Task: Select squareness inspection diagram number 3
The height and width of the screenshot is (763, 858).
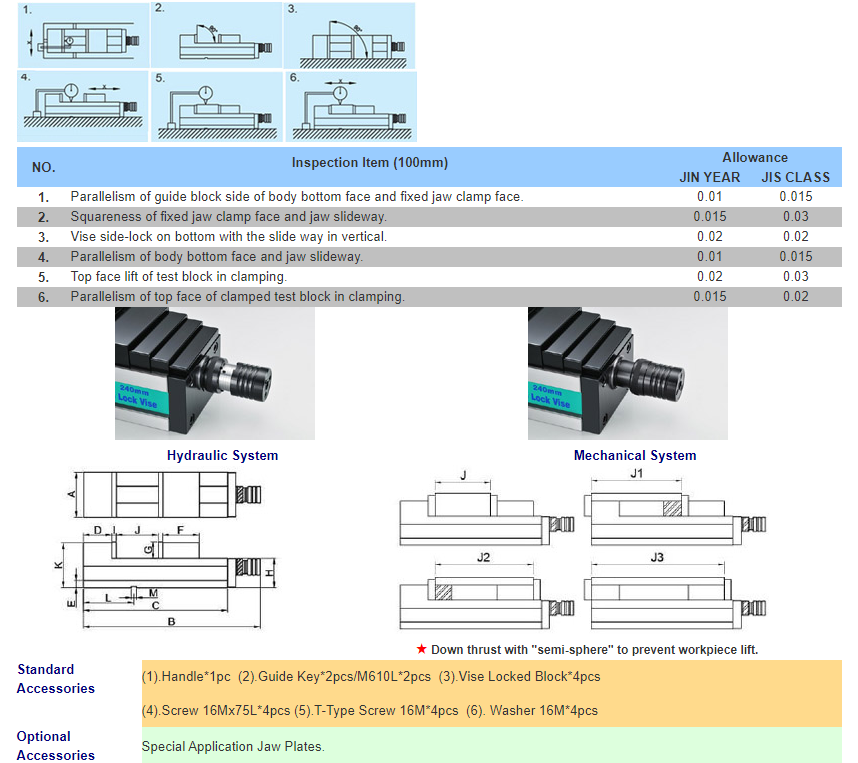Action: 350,35
